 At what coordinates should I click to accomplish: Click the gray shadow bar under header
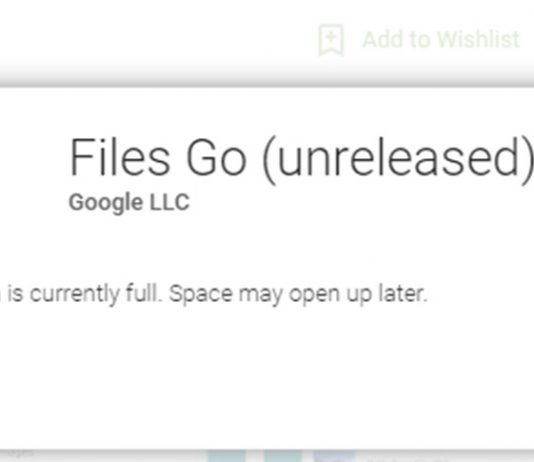tap(267, 77)
